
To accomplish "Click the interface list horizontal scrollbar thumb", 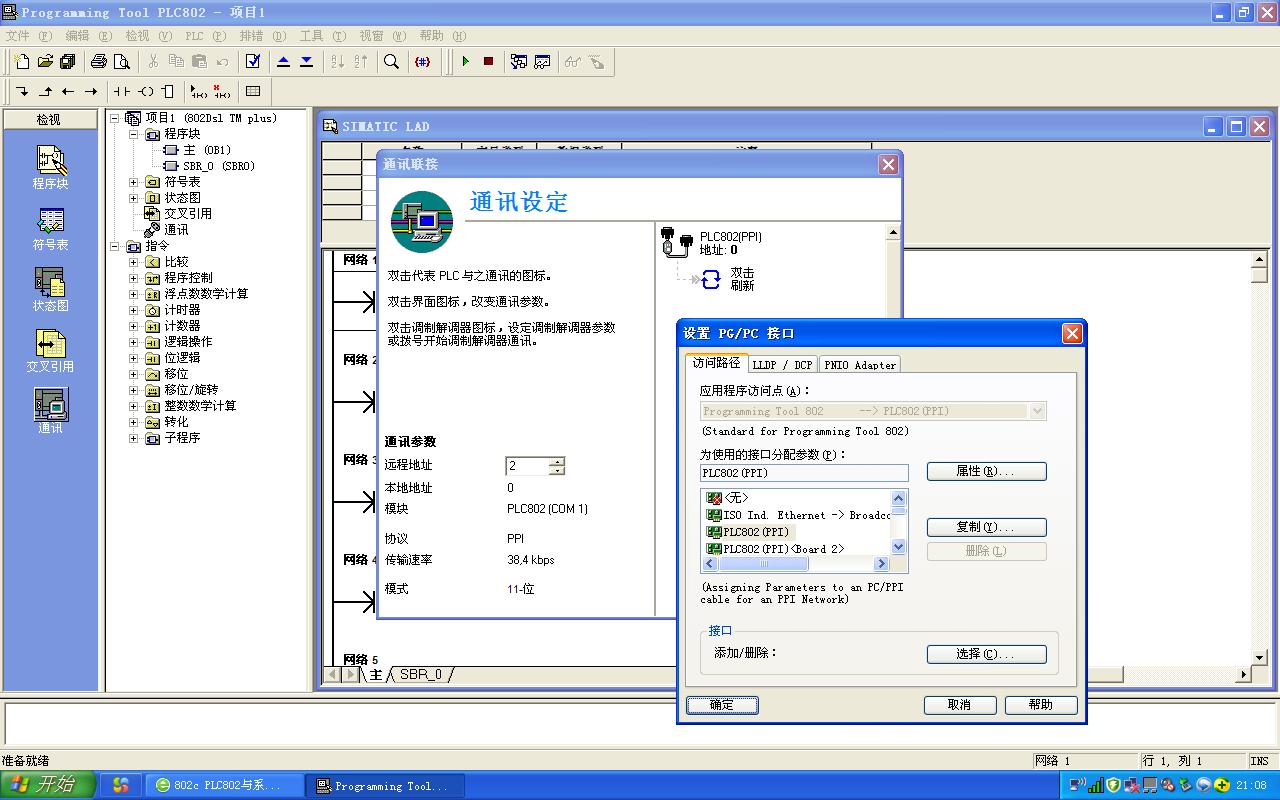I will [x=763, y=564].
